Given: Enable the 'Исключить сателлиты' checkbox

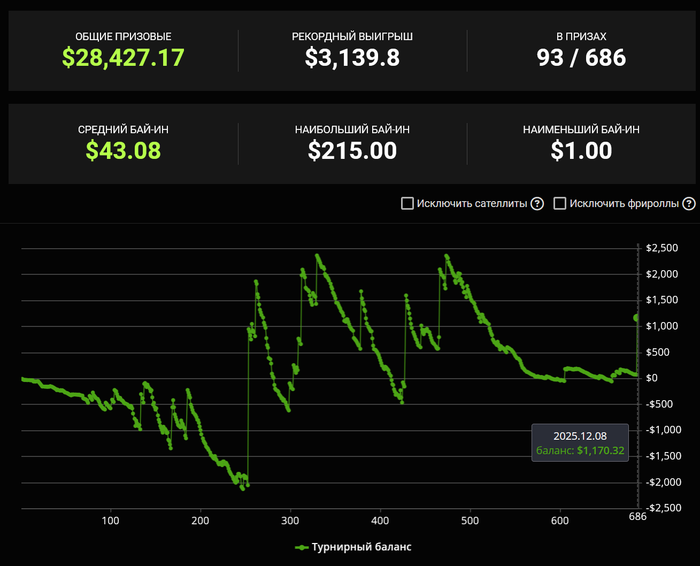Looking at the screenshot, I should click(407, 204).
